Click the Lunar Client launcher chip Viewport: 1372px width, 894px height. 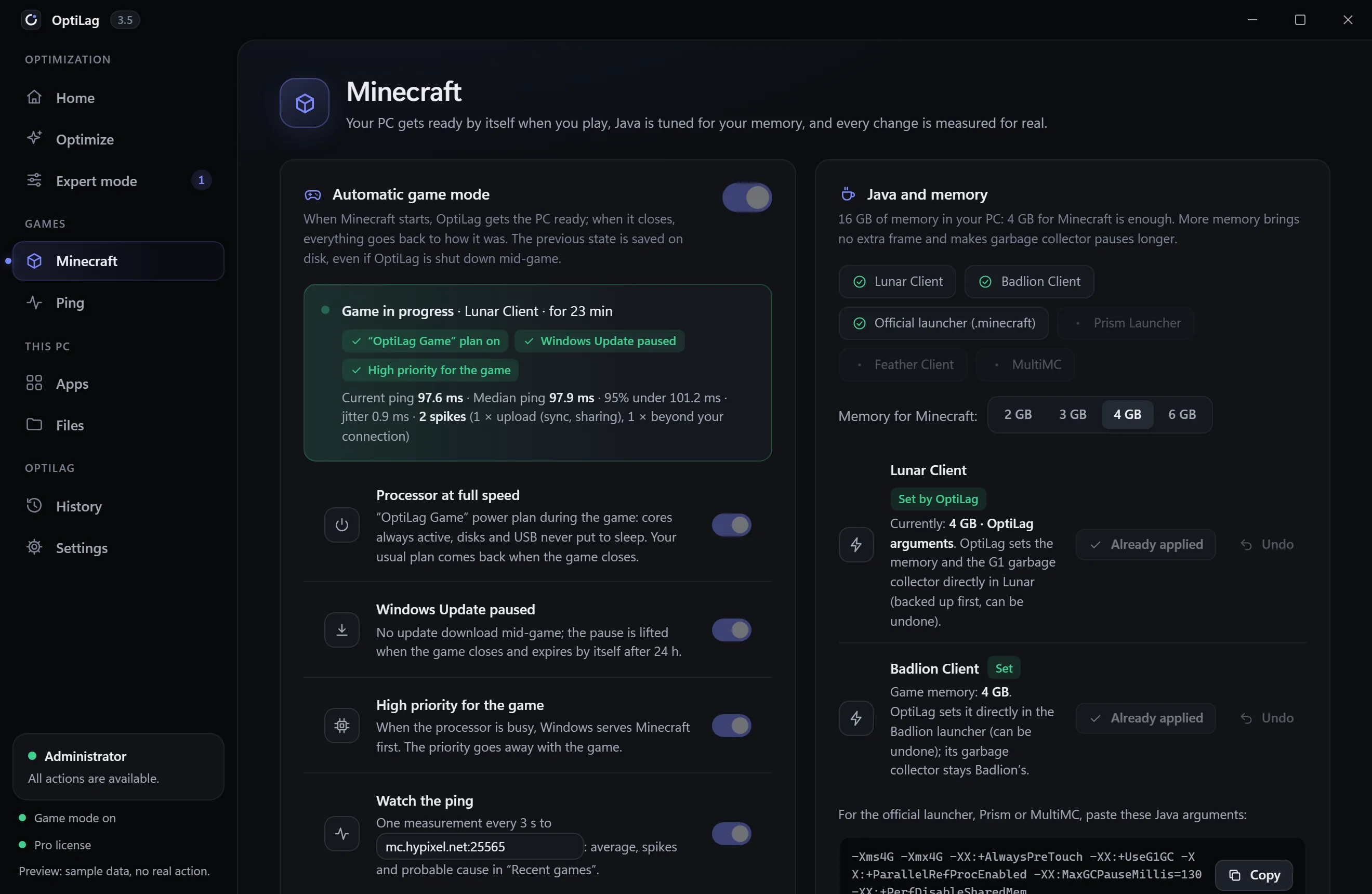tap(897, 282)
